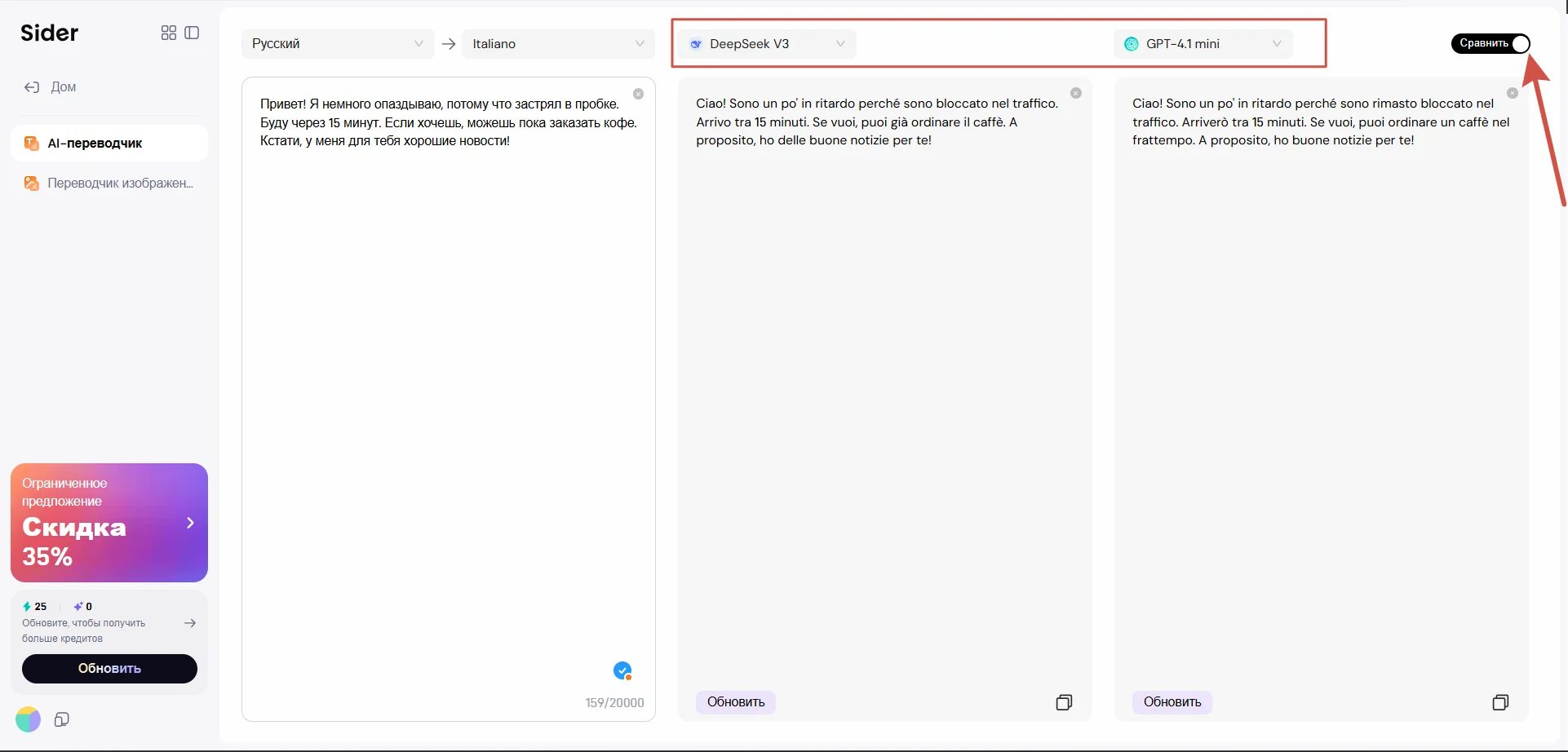Close the GPT-4.1 mini translation result
Screen dimensions: 1568x752
(x=1513, y=93)
